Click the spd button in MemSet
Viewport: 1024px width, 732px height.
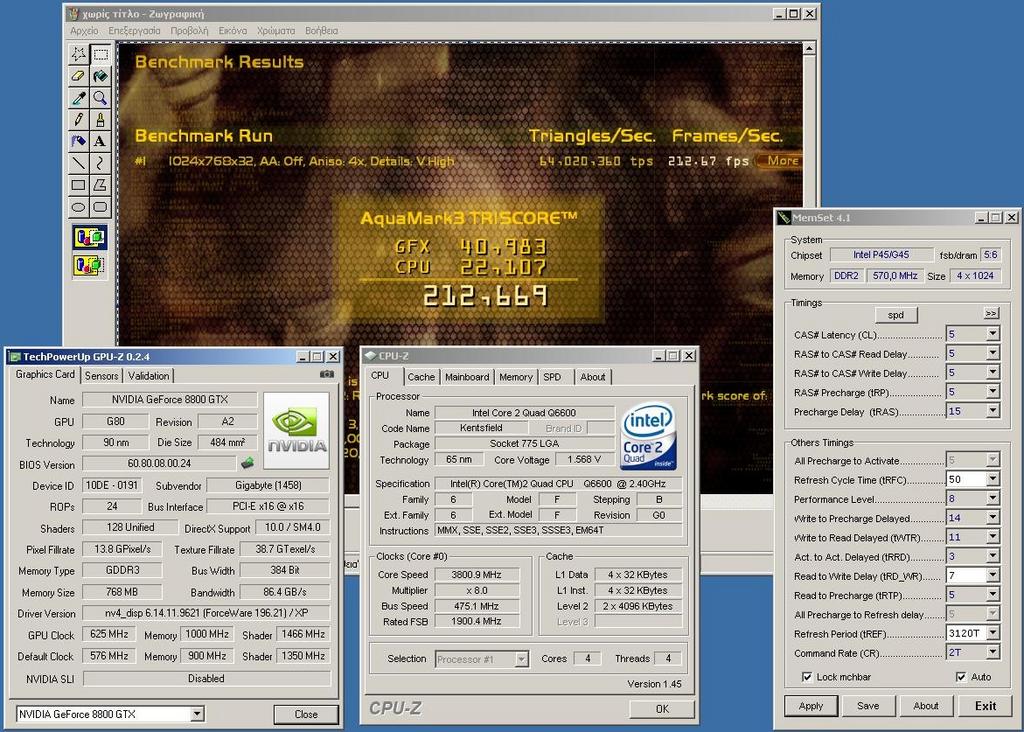click(x=895, y=315)
